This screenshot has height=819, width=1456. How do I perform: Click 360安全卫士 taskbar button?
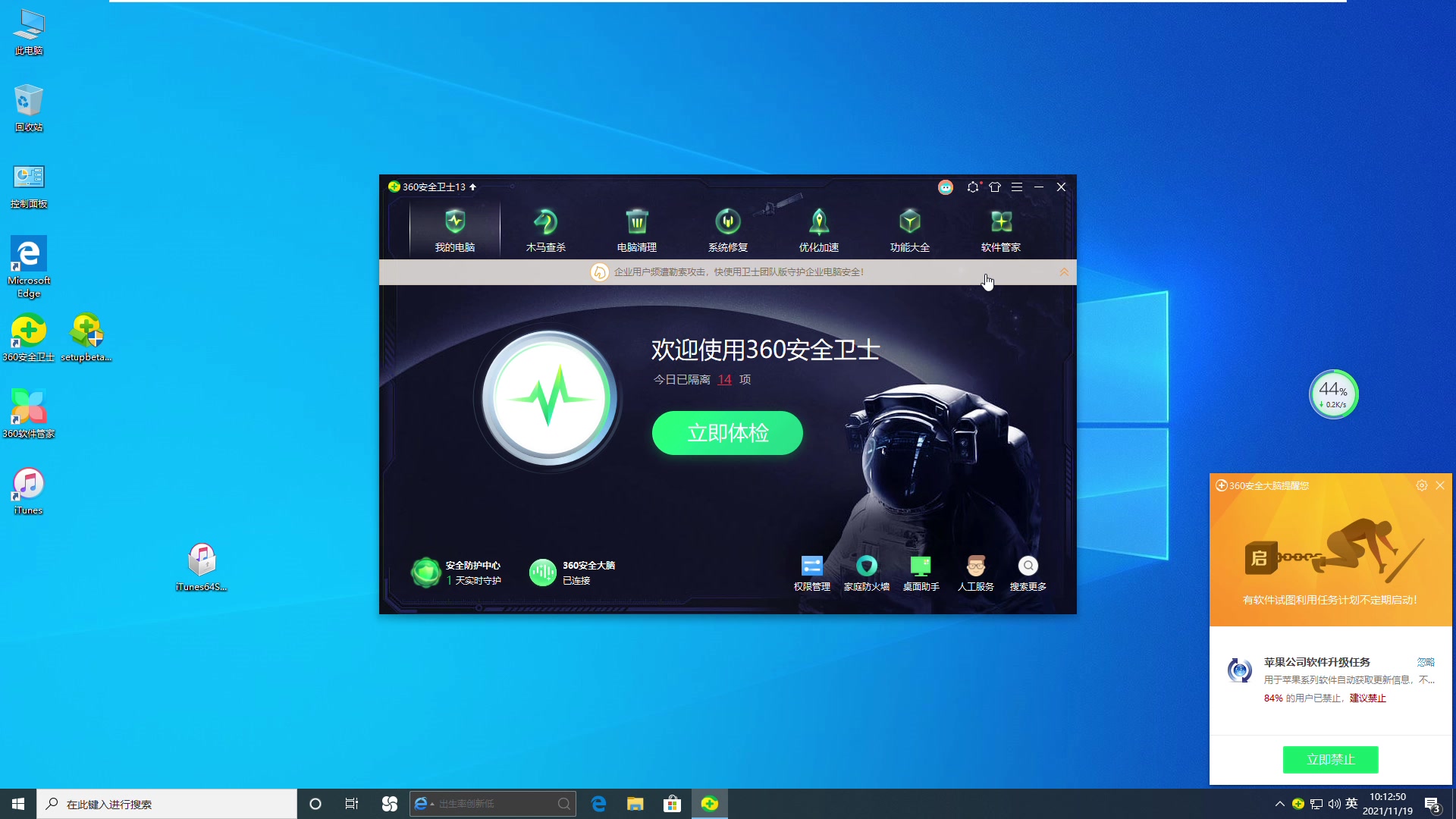coord(710,804)
